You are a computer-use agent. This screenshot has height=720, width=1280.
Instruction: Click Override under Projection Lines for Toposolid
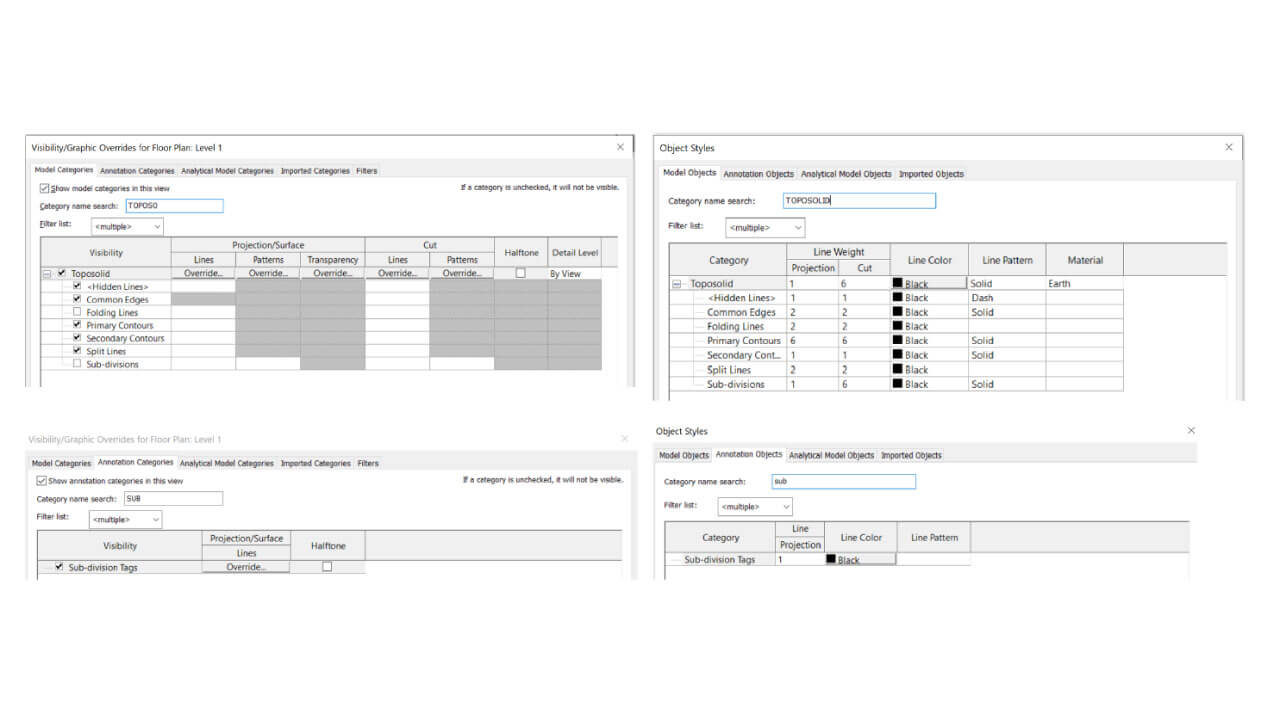[x=203, y=273]
